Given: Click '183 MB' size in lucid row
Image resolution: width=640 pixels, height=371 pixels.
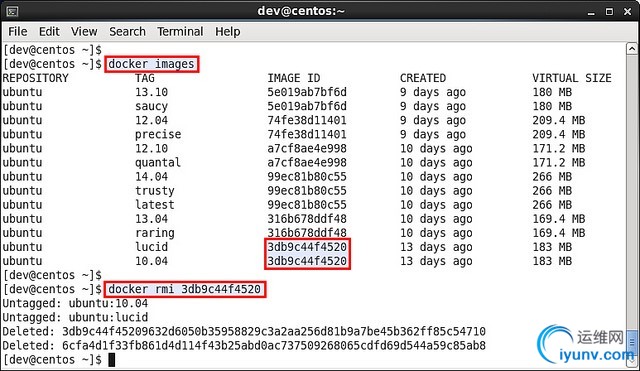Looking at the screenshot, I should [x=552, y=247].
